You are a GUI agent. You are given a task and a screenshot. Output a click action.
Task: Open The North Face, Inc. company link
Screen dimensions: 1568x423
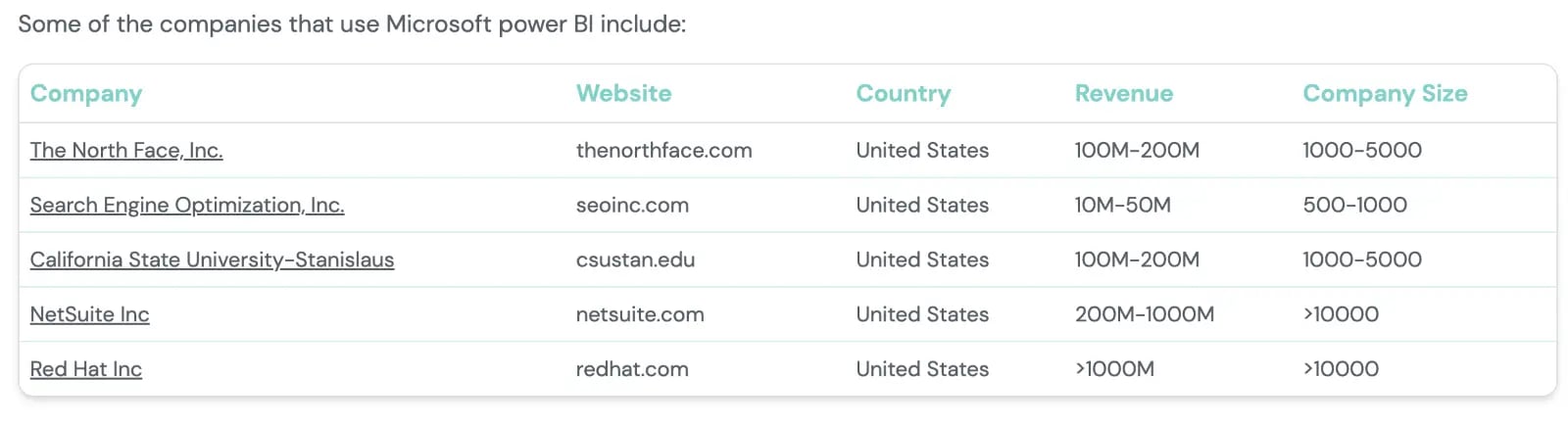pyautogui.click(x=126, y=150)
